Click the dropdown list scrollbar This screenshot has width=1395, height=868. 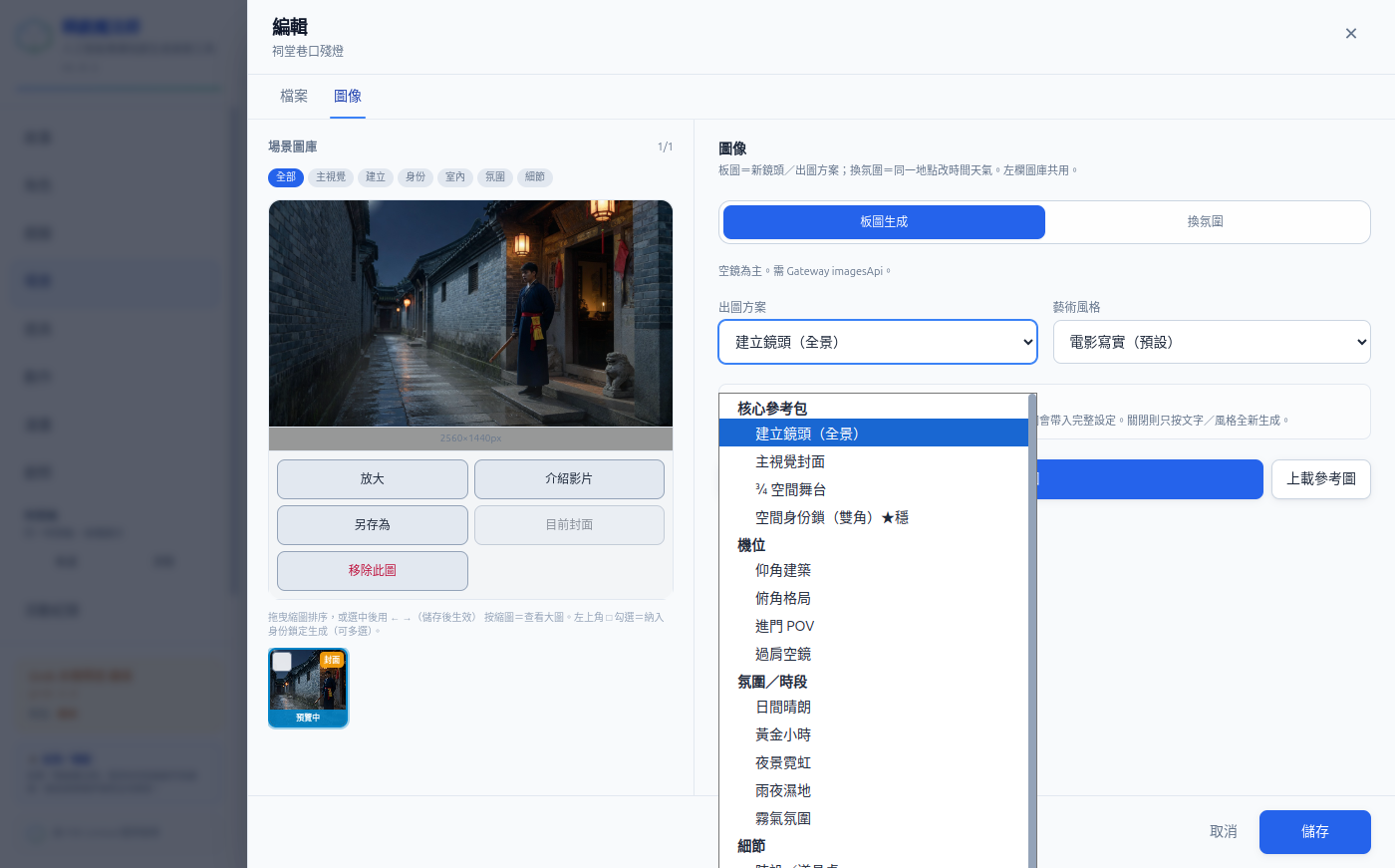1032,630
